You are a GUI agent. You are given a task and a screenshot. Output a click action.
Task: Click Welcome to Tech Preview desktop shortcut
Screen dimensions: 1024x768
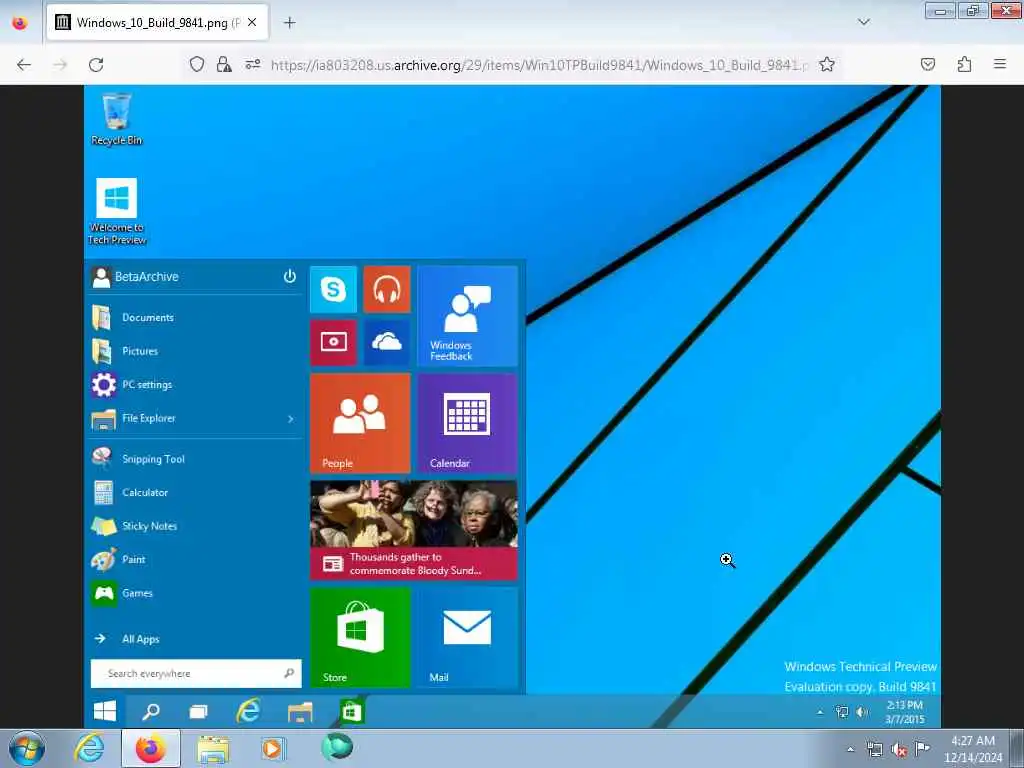[117, 212]
